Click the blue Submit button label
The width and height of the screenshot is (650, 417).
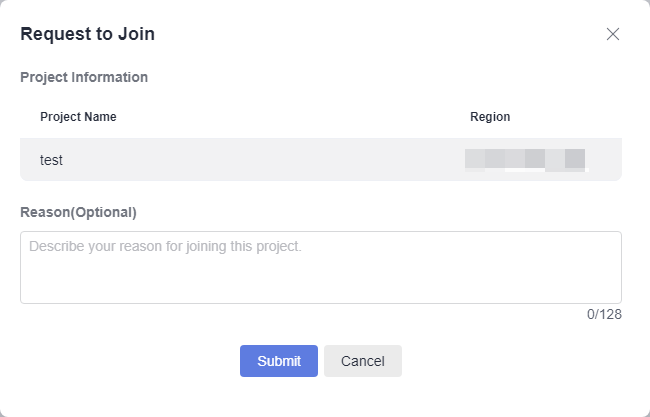pos(279,361)
